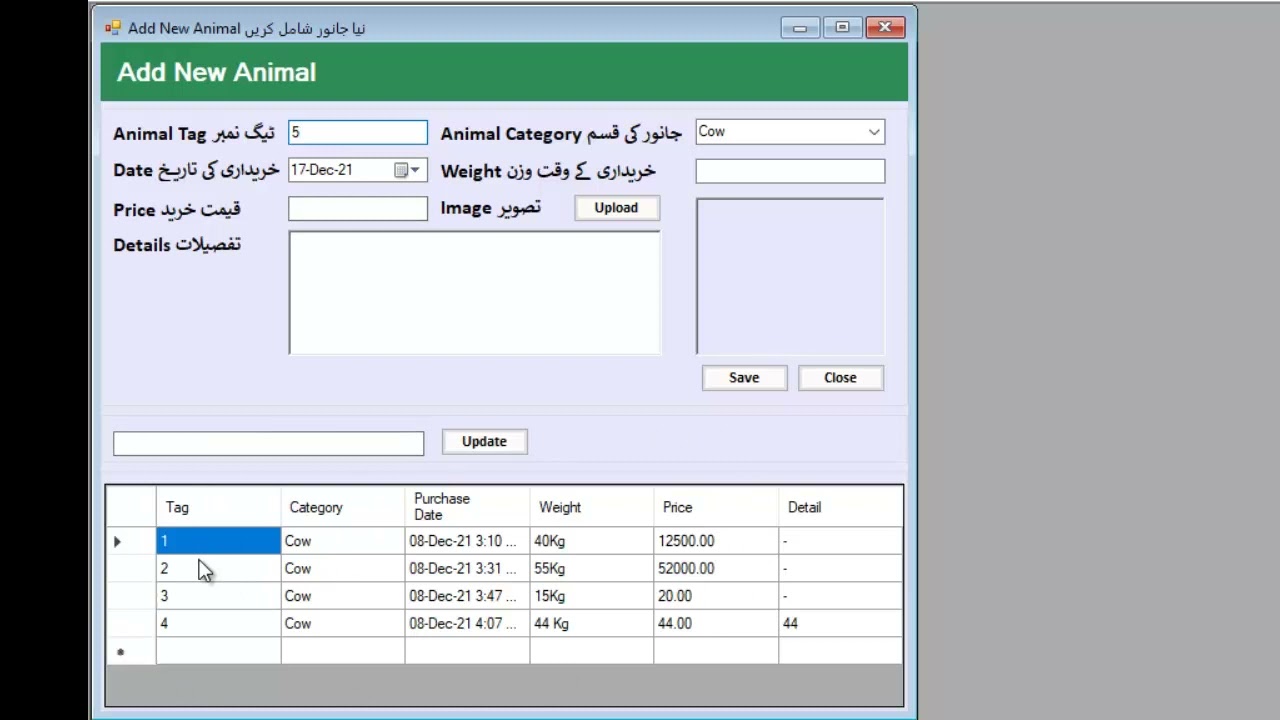The image size is (1280, 720).
Task: Sort by Price column header
Action: pyautogui.click(x=716, y=507)
